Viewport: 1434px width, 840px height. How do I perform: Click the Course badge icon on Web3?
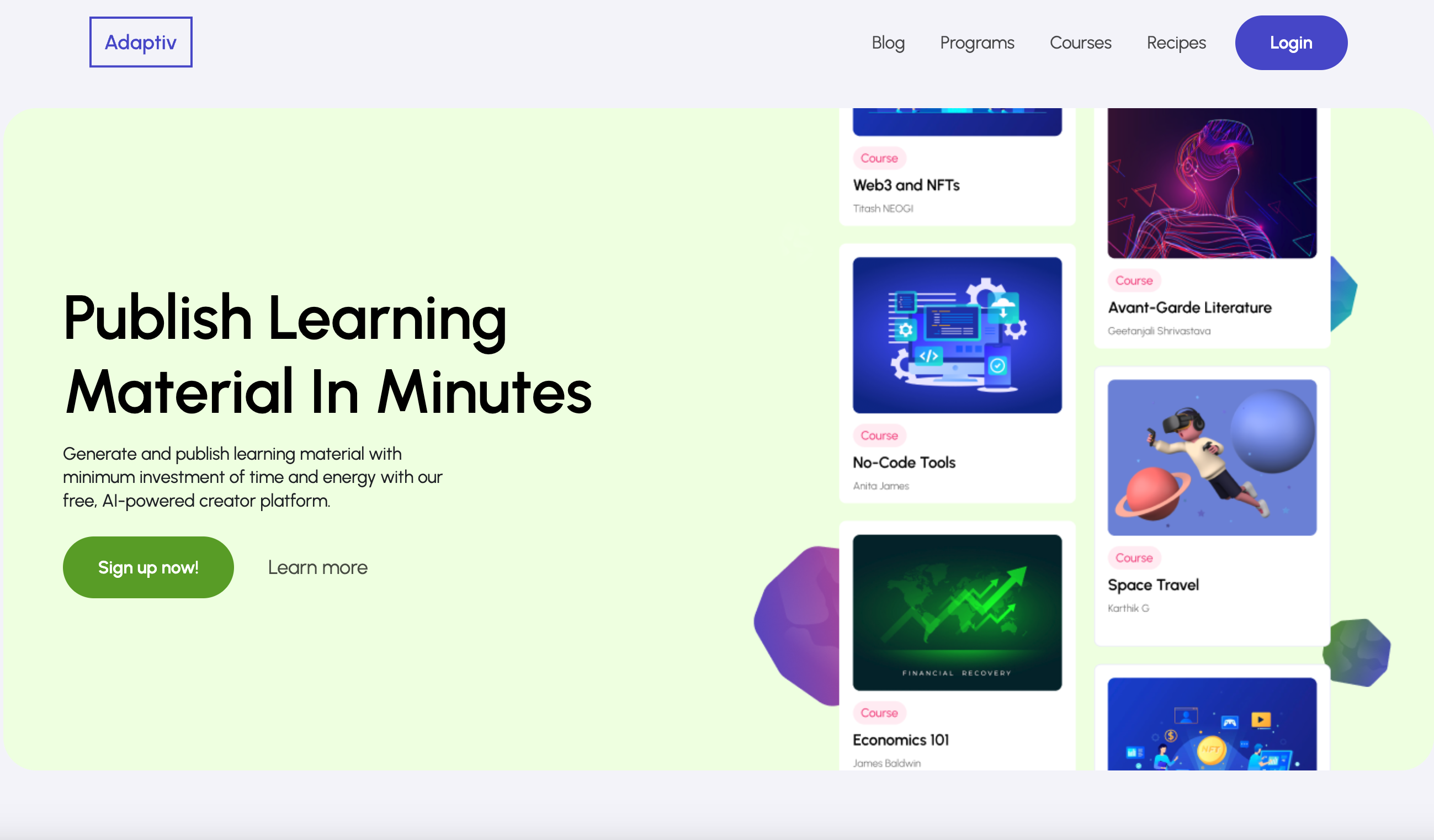tap(878, 158)
